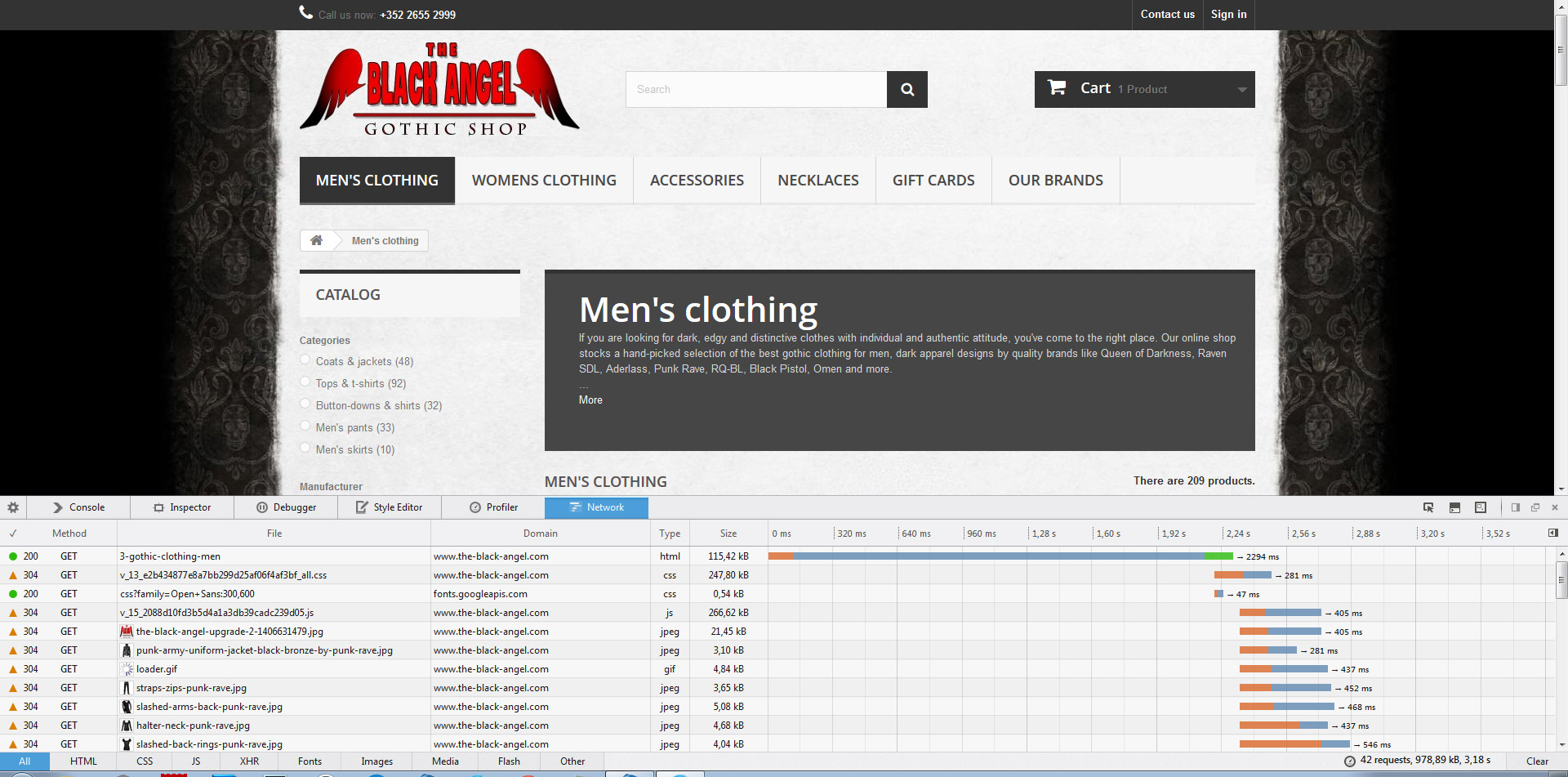Expand the Cart dropdown

1241,90
